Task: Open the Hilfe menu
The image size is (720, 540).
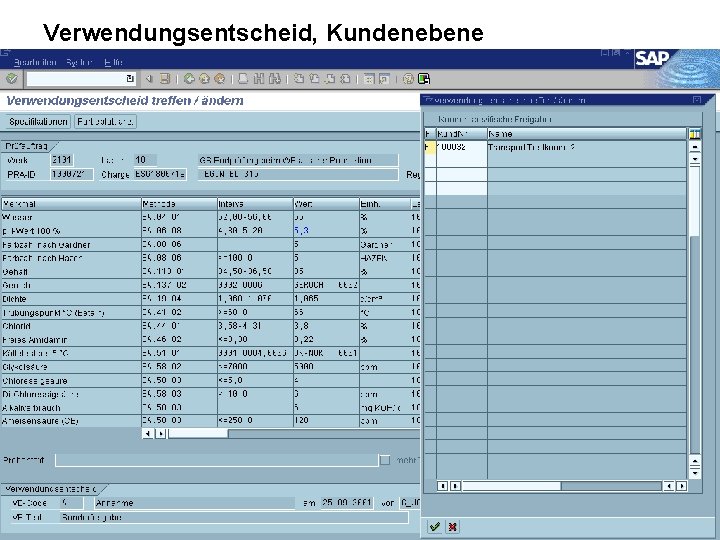Action: pyautogui.click(x=113, y=62)
